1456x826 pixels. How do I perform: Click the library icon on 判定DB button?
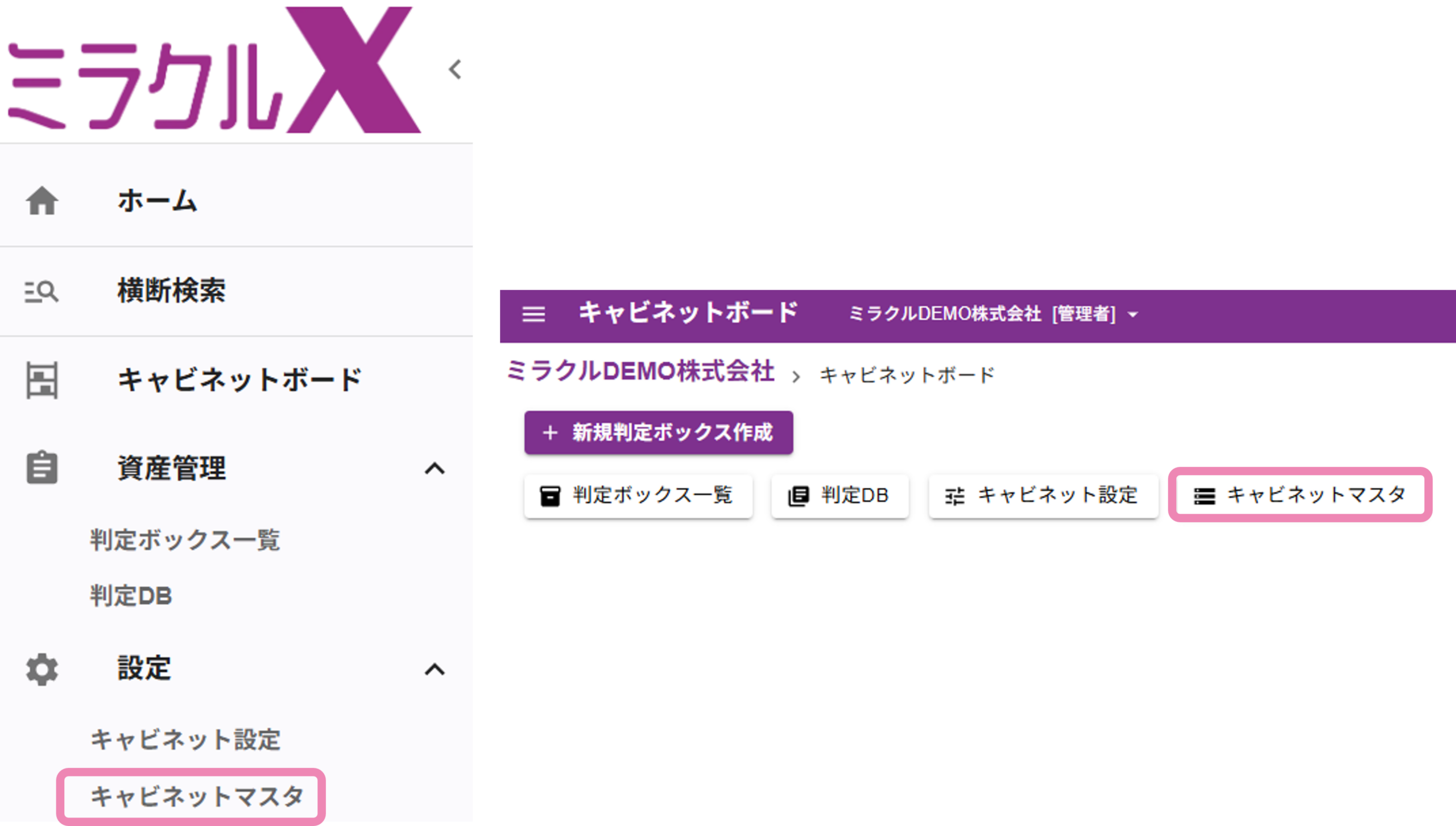[798, 496]
